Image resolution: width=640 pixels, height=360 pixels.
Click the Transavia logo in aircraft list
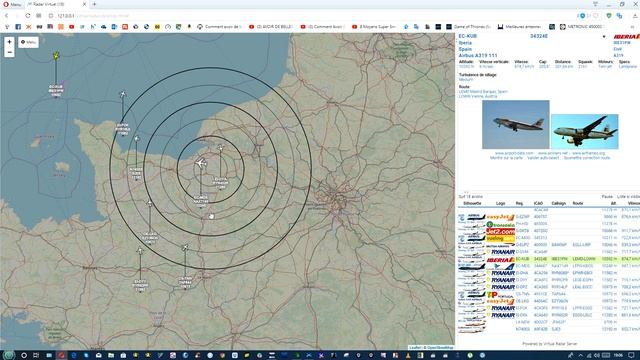click(x=500, y=224)
